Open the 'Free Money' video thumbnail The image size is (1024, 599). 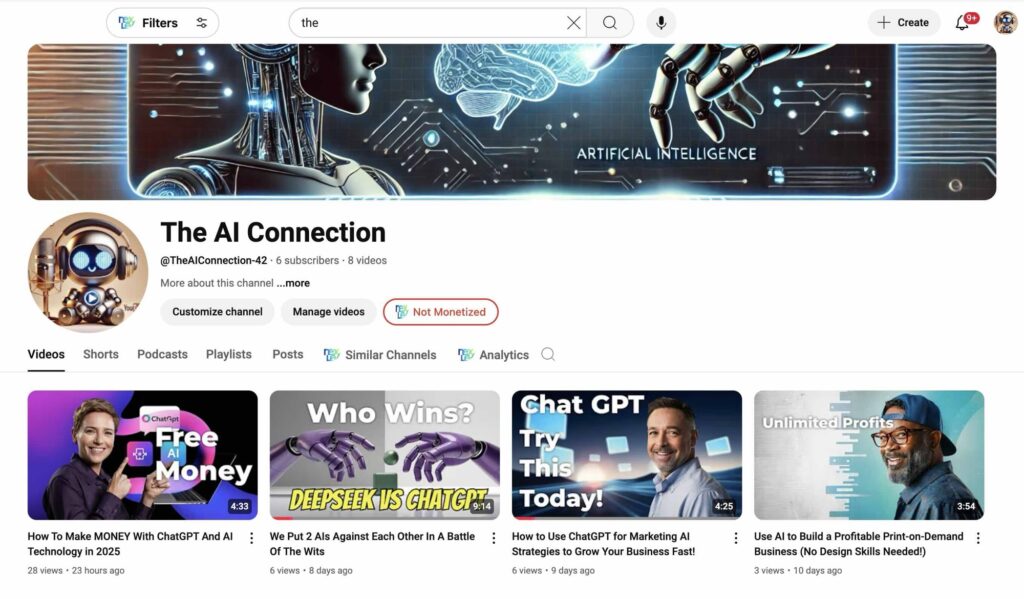[142, 455]
